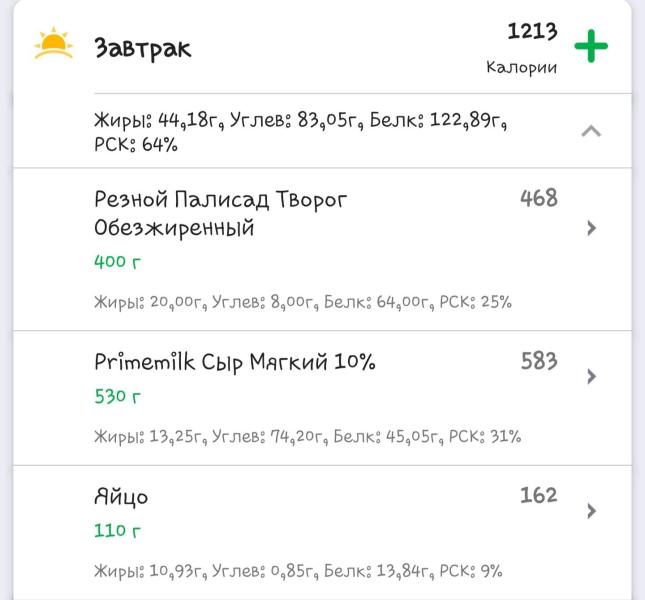Tap the 583 calorie value for cheese
Image resolution: width=645 pixels, height=600 pixels.
pos(539,361)
